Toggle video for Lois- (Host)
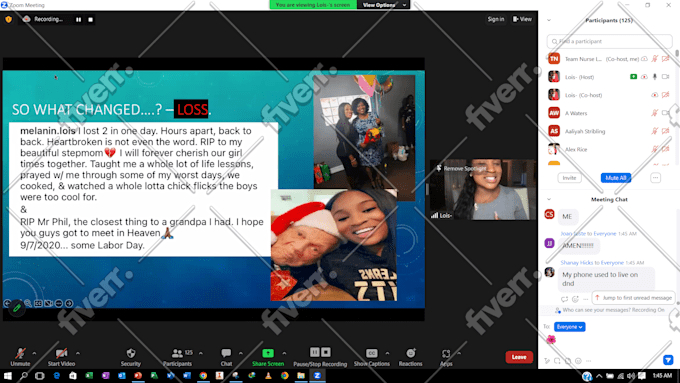 (665, 77)
